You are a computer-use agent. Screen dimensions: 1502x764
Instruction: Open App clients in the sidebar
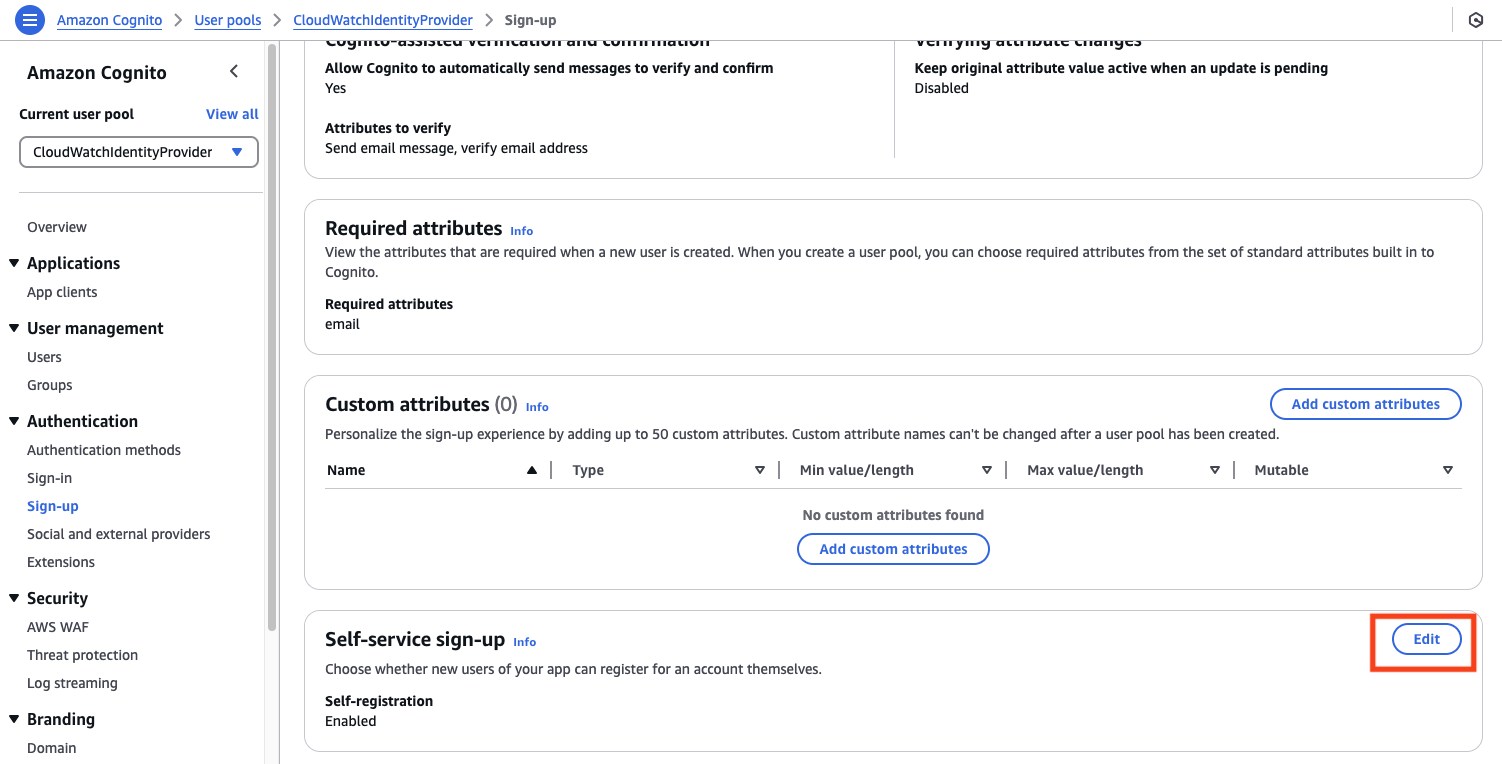click(62, 292)
